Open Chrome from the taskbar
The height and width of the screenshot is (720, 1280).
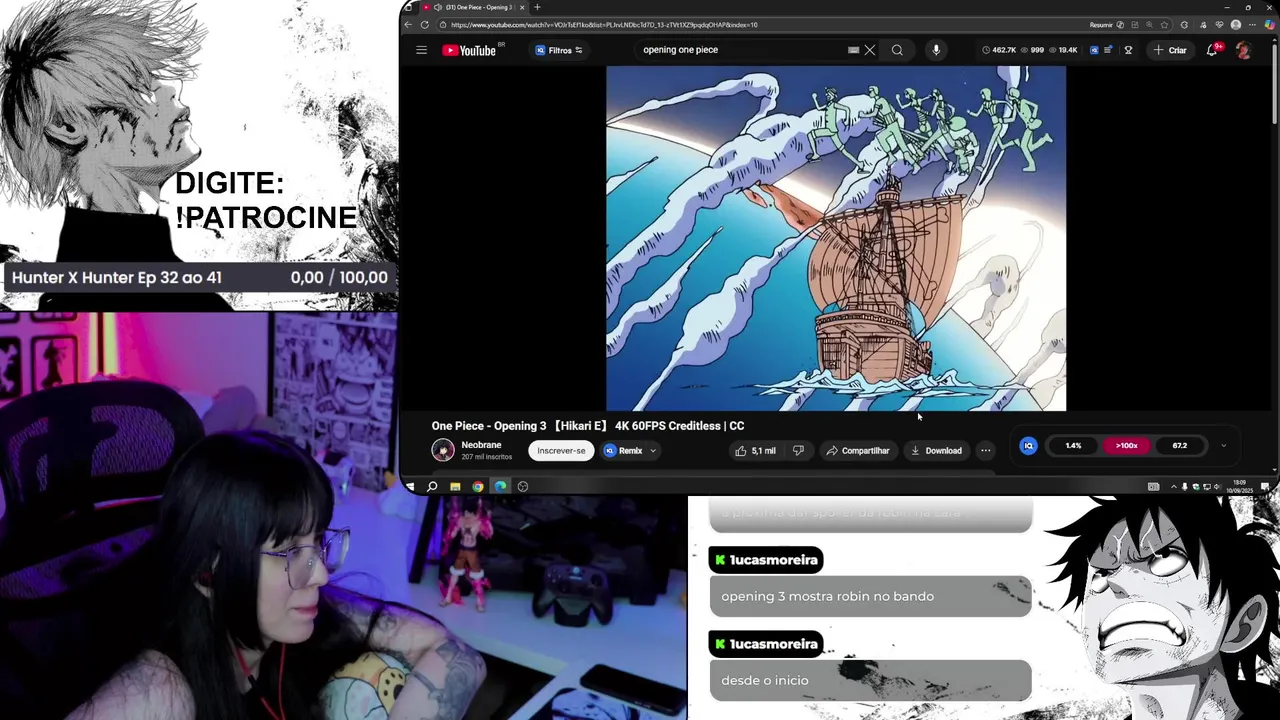point(478,487)
